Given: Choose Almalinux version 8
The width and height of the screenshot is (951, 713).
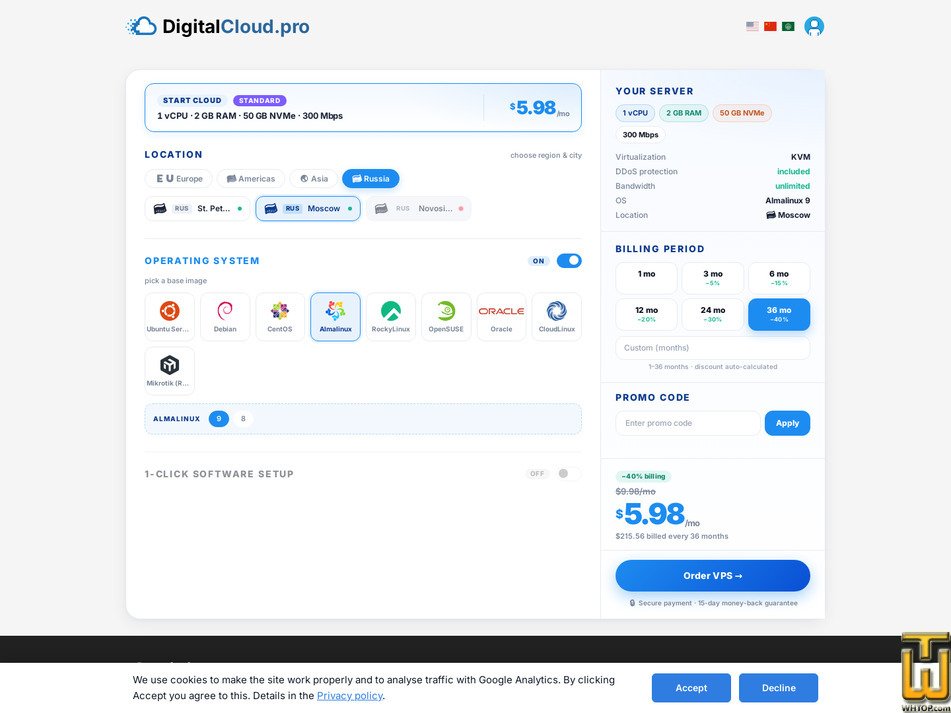Looking at the screenshot, I should (243, 419).
